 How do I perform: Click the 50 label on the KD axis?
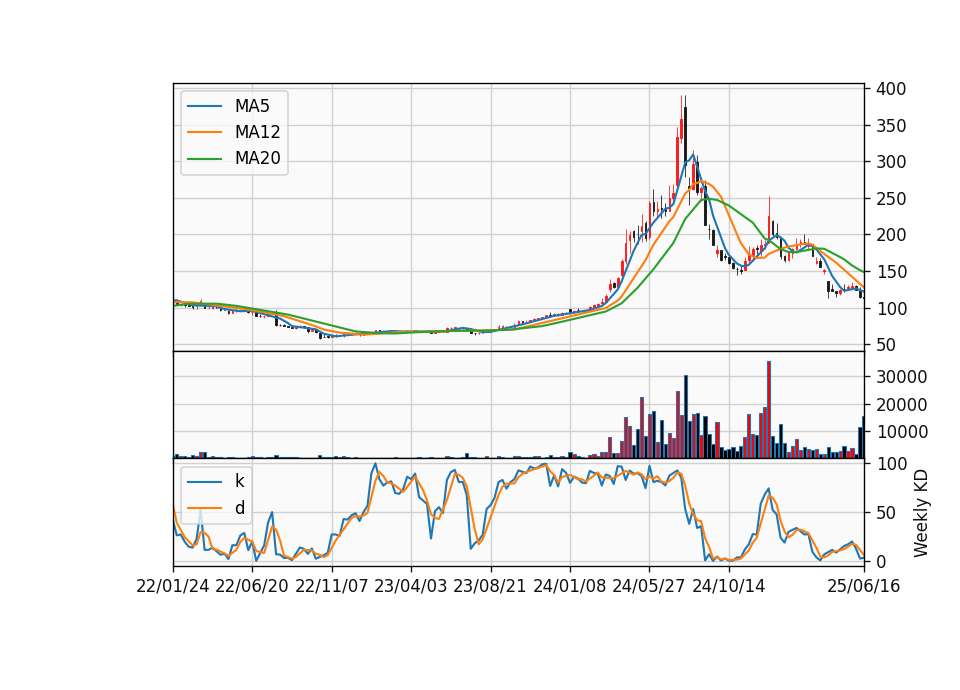point(886,513)
